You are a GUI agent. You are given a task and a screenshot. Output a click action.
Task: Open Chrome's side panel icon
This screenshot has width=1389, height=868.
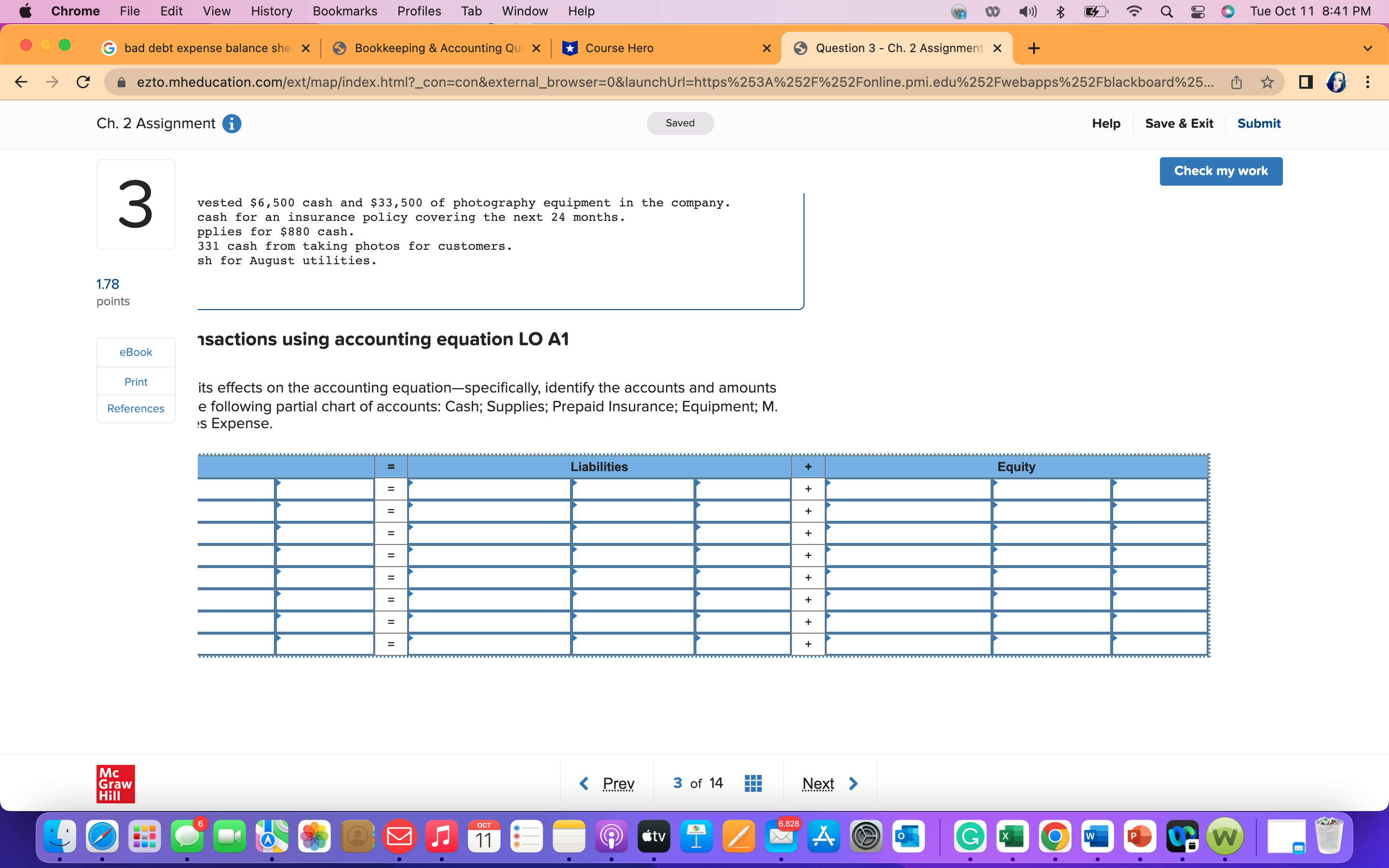(x=1305, y=82)
